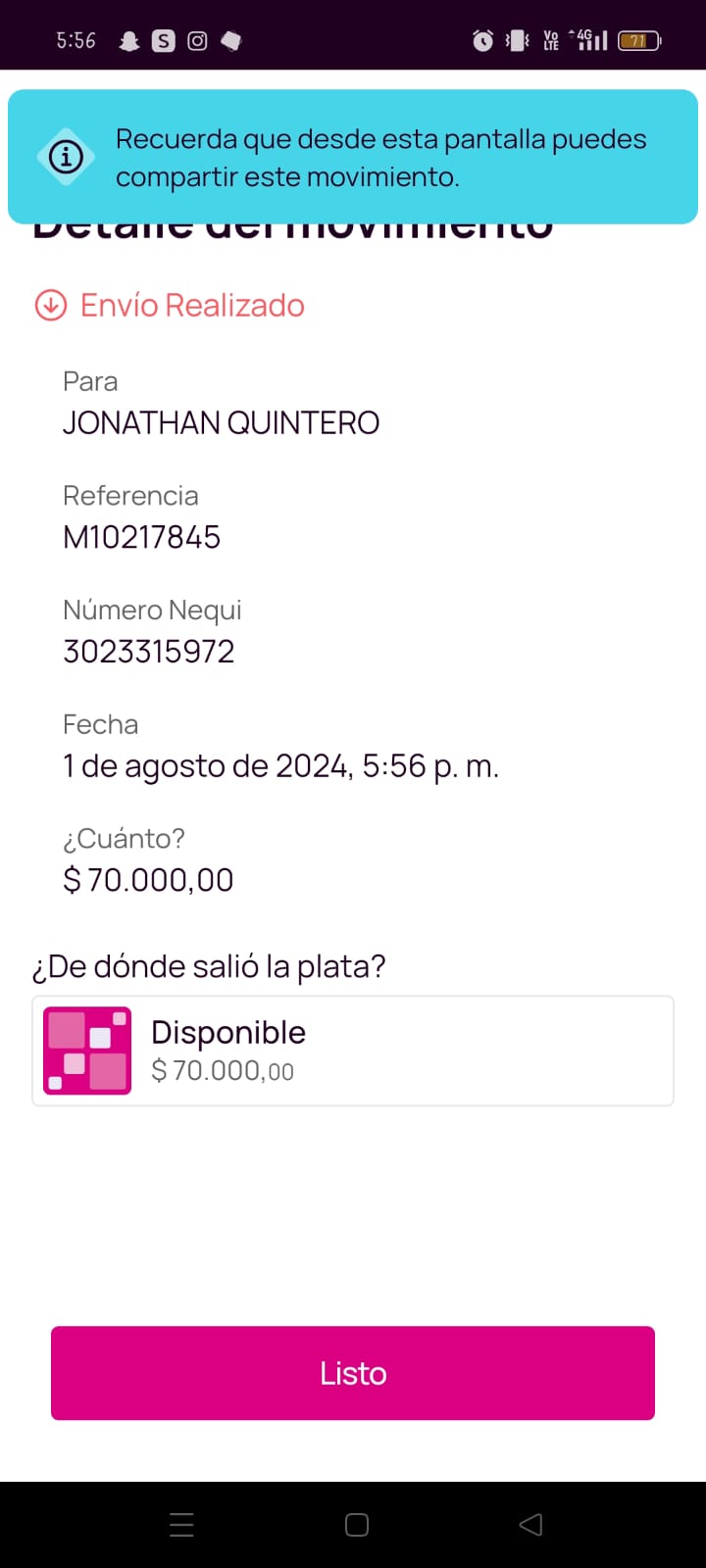
Task: Tap the share reminder notification banner
Action: [x=380, y=157]
